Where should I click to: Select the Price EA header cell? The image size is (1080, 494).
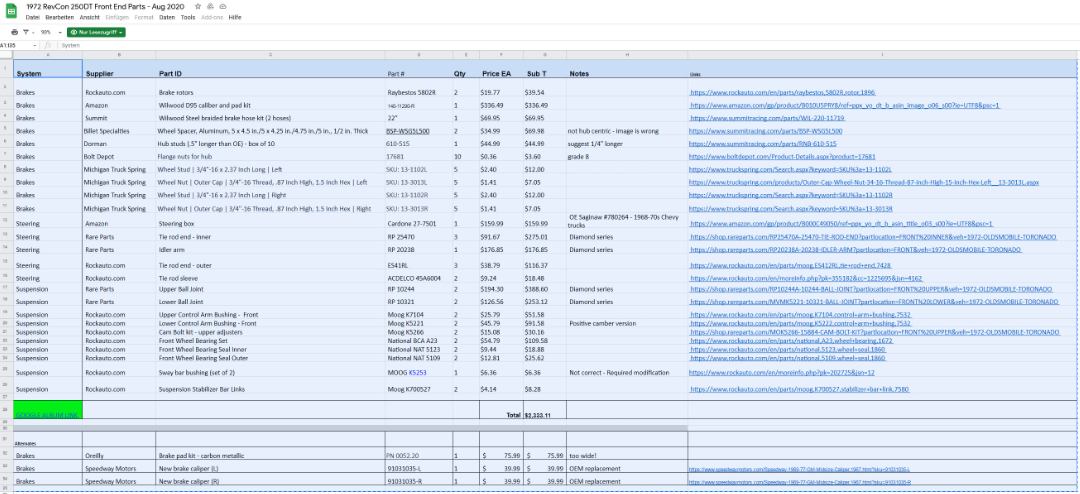pyautogui.click(x=501, y=69)
